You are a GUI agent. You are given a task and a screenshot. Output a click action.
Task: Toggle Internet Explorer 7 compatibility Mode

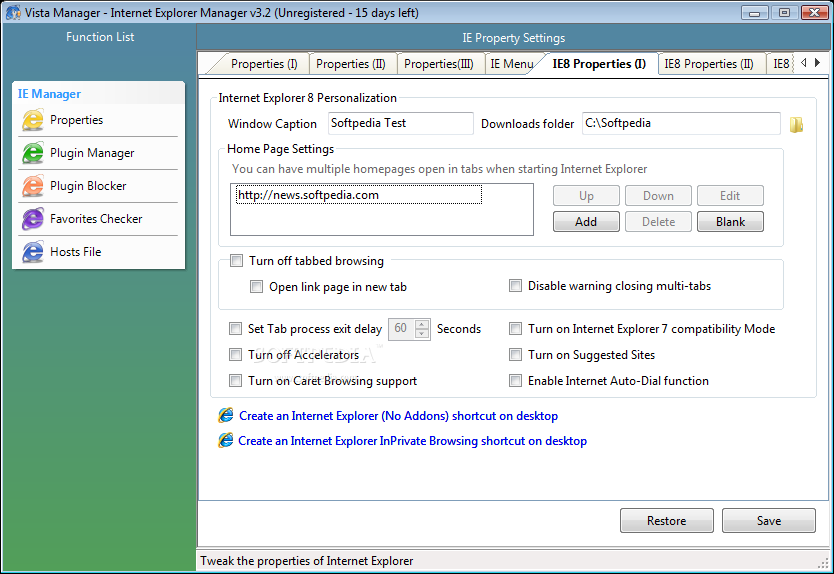515,329
